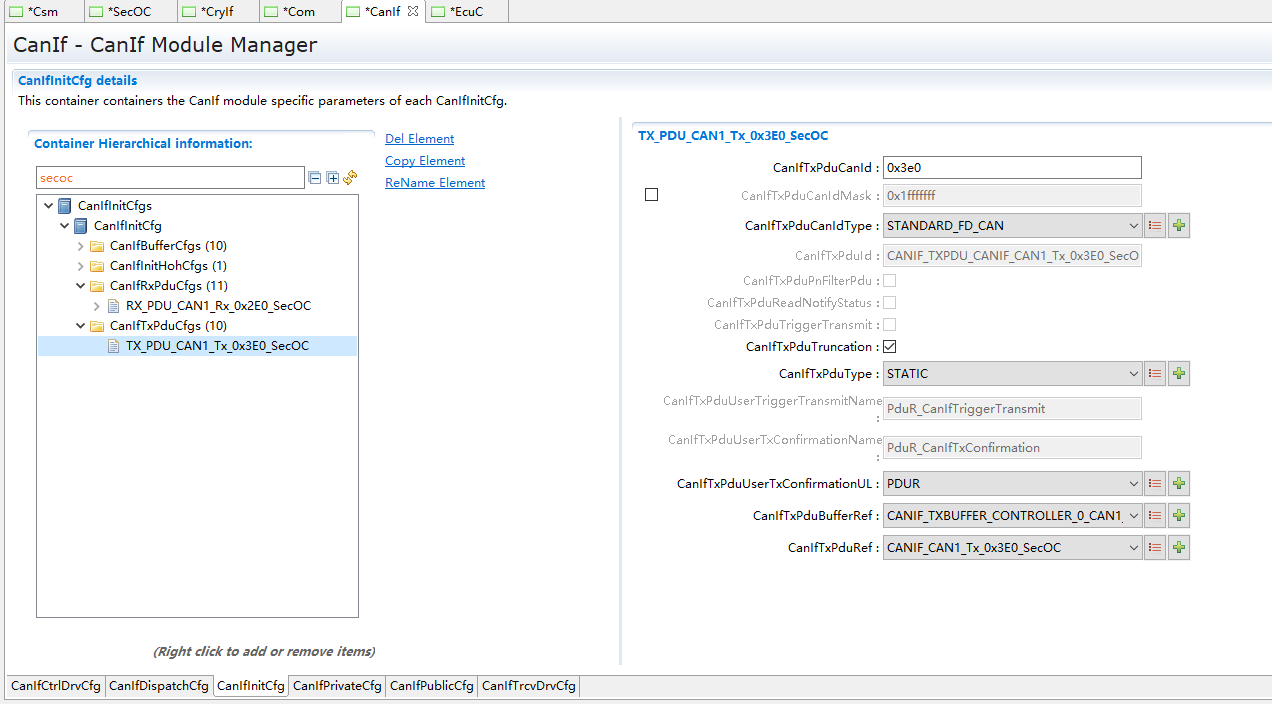Click the collapse all tree icon
Image resolution: width=1272 pixels, height=704 pixels.
coord(315,178)
